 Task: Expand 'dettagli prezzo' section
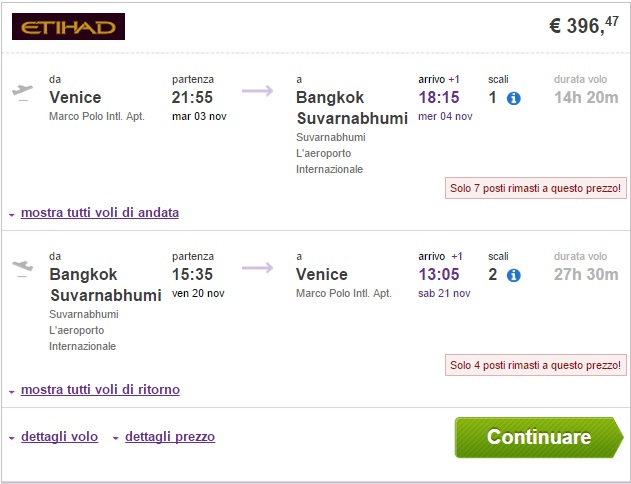click(x=169, y=437)
